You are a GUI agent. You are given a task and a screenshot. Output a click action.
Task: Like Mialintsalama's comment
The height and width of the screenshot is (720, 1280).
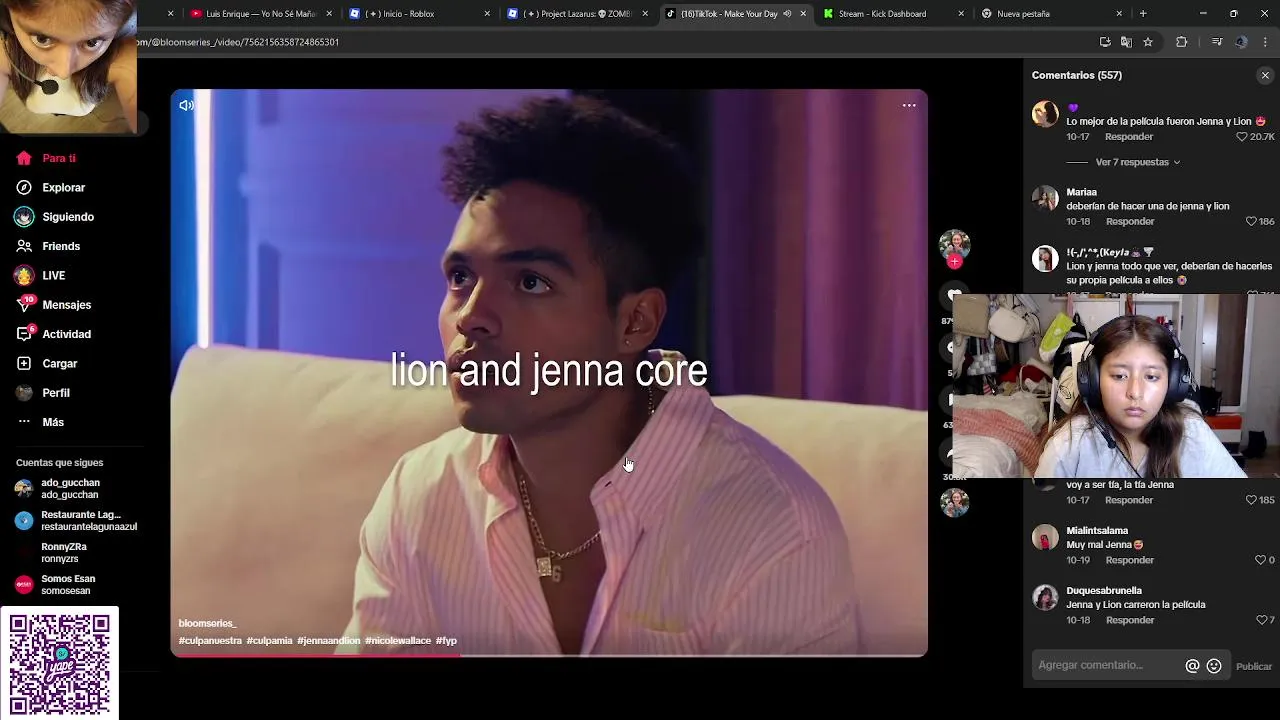point(1260,560)
